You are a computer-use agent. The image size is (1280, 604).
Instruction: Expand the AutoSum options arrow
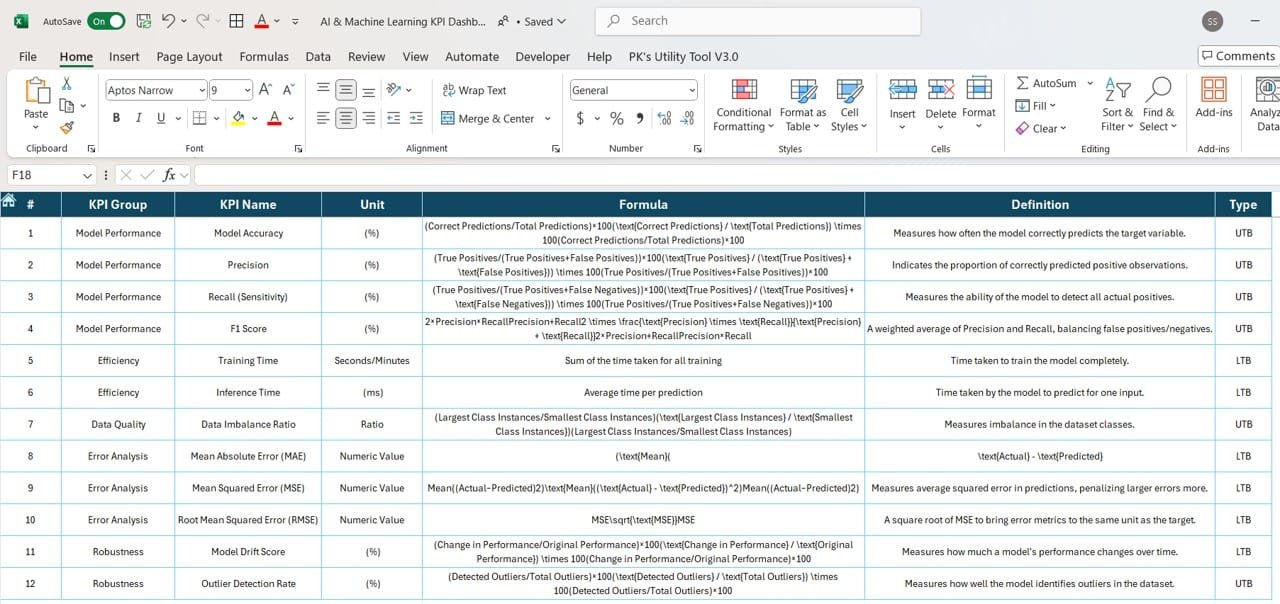click(1090, 83)
